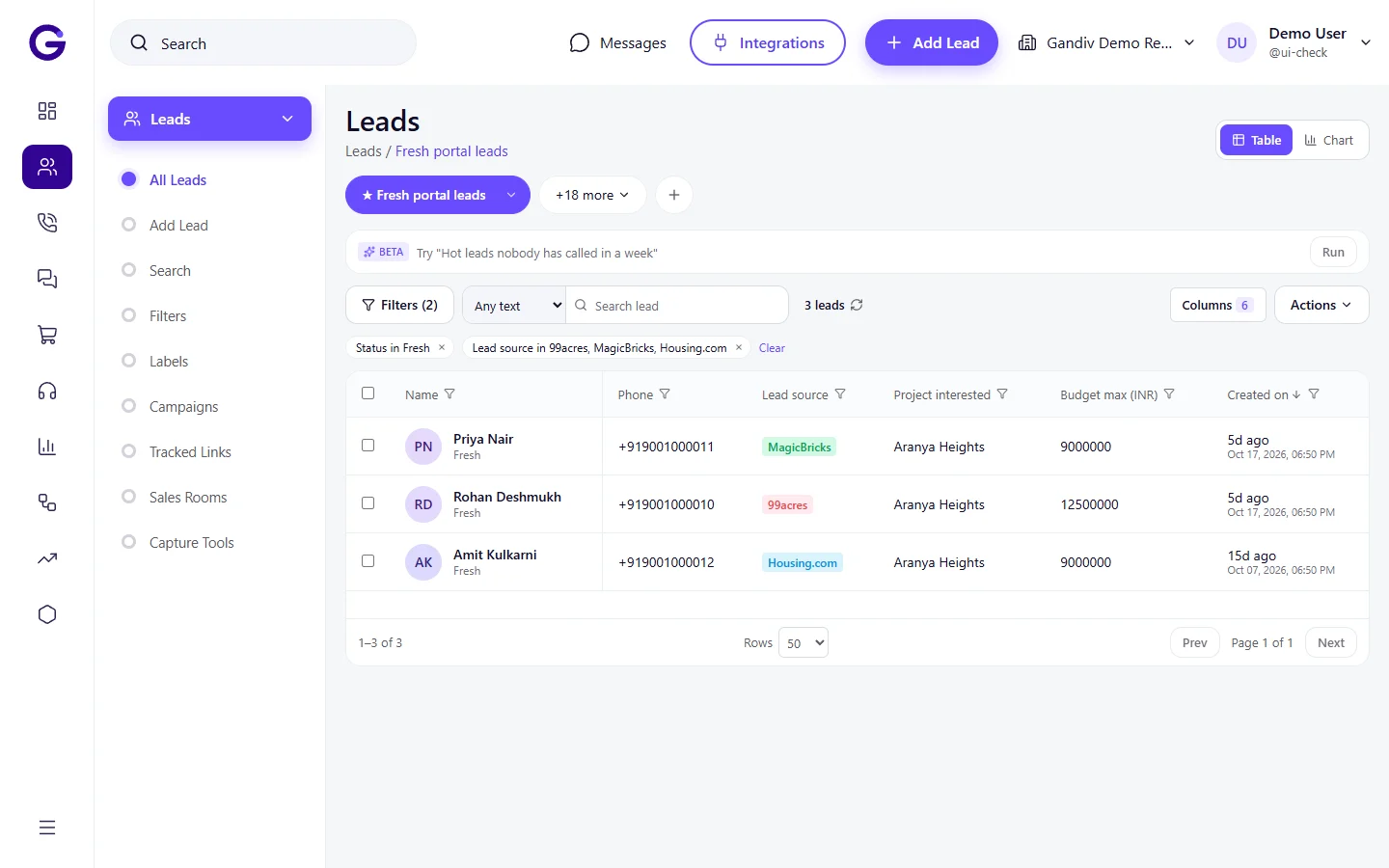Open the Actions dropdown

(1321, 305)
